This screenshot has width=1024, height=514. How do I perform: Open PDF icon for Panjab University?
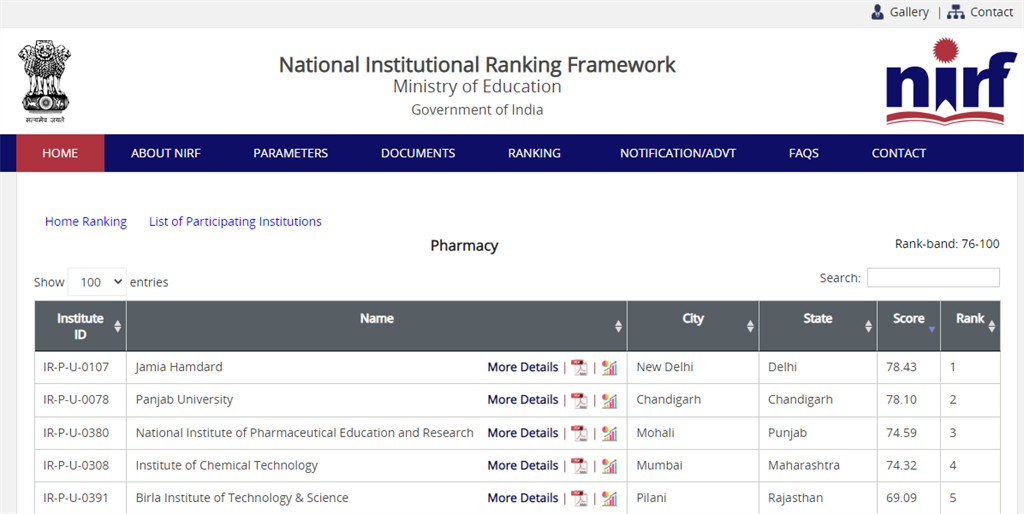point(579,400)
